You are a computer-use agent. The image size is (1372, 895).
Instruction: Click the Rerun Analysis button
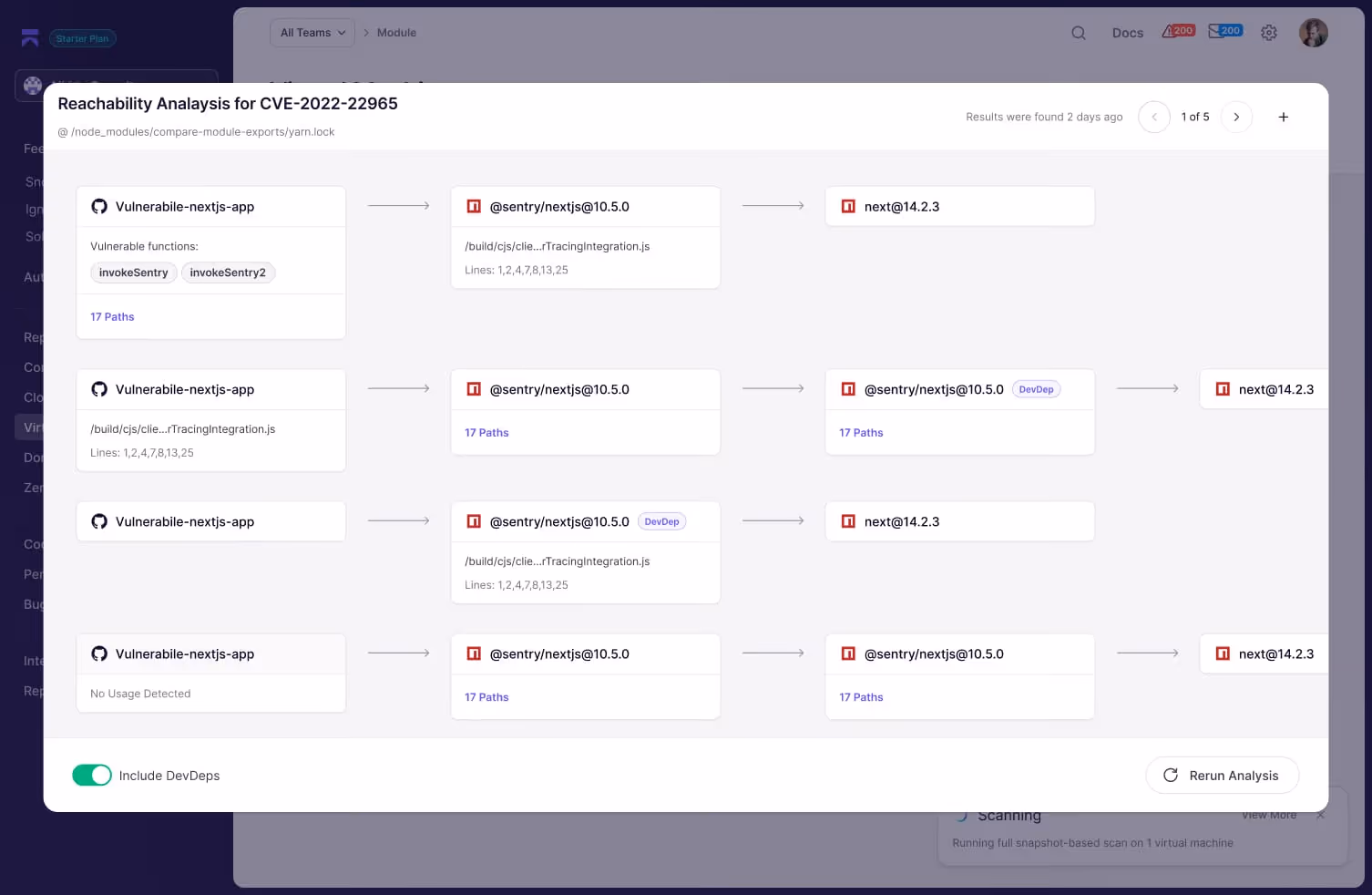[x=1222, y=775]
